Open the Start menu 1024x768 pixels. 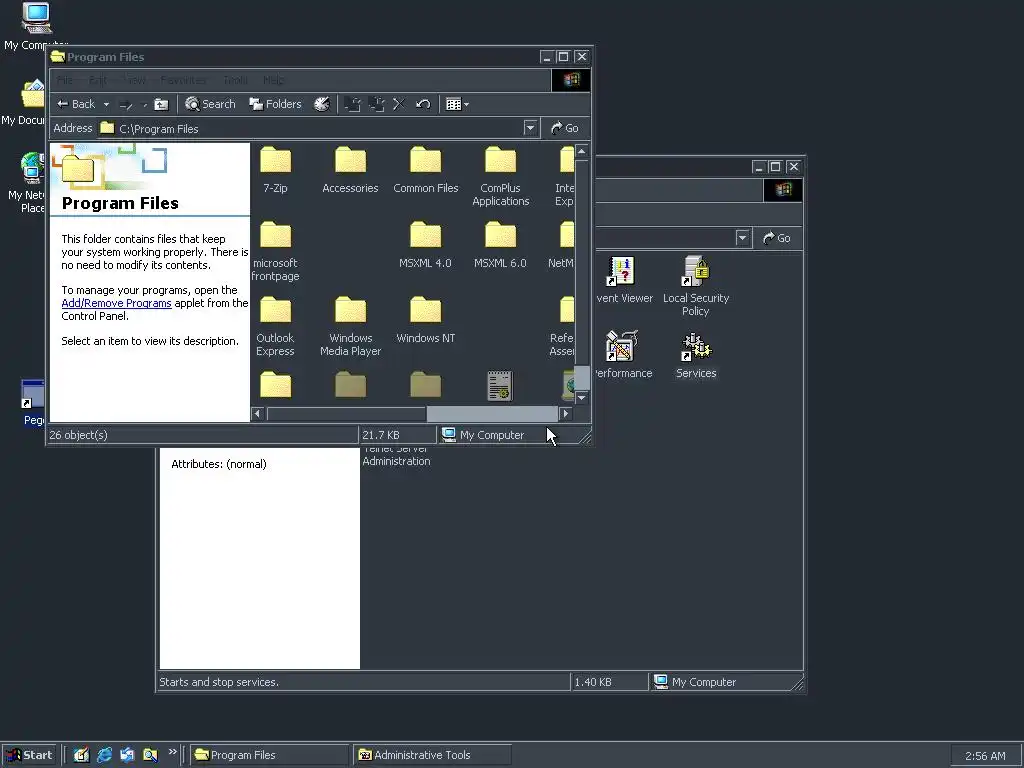tap(29, 755)
